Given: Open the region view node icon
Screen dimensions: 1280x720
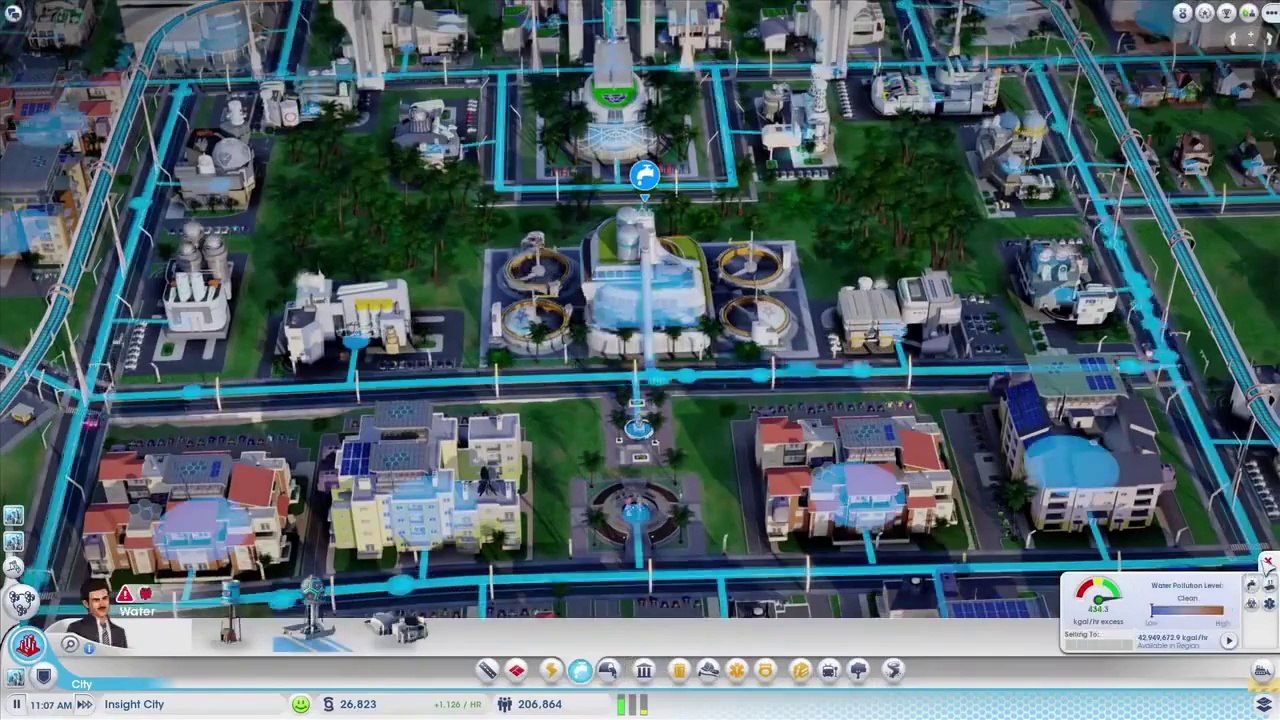Looking at the screenshot, I should [21, 600].
